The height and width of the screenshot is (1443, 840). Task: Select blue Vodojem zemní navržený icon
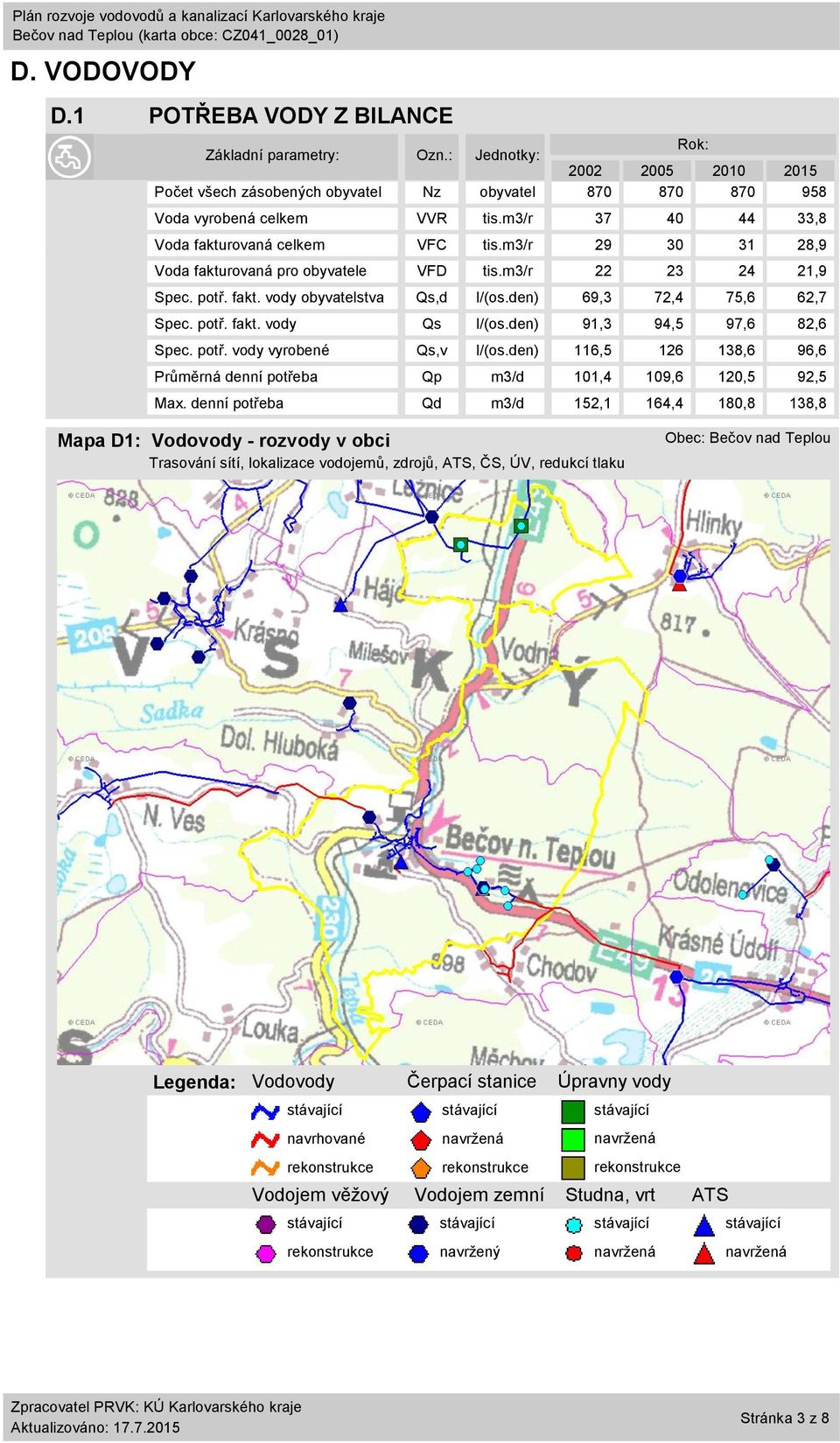[419, 1253]
